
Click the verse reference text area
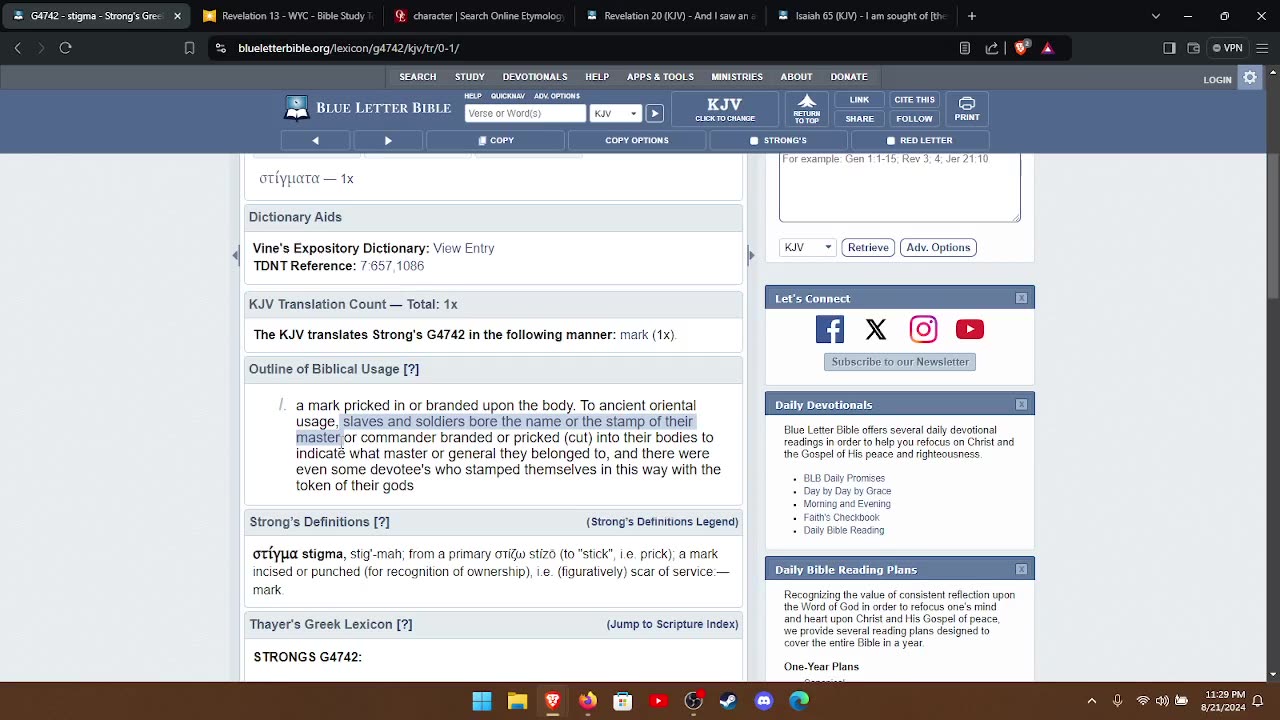click(900, 187)
